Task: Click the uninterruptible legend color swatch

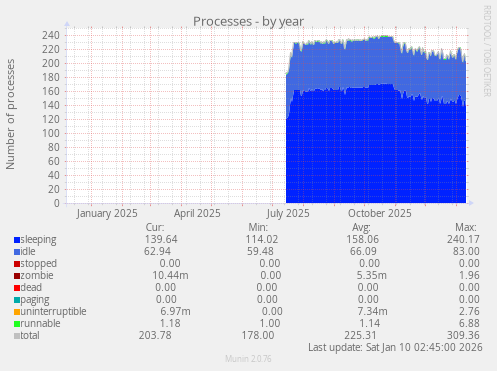Action: click(x=17, y=312)
